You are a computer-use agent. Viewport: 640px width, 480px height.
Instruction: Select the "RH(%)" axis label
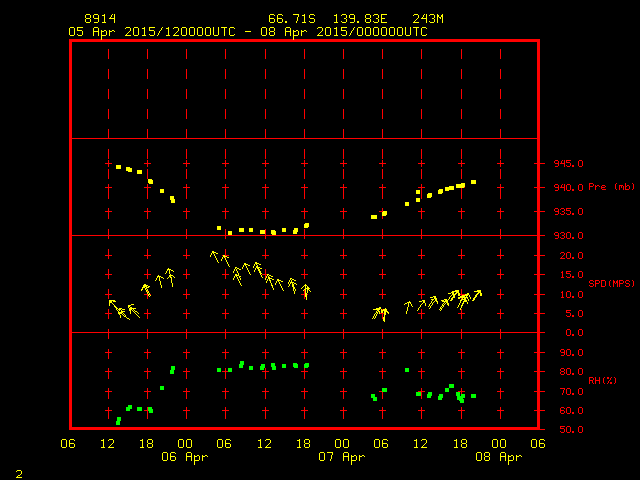[602, 381]
